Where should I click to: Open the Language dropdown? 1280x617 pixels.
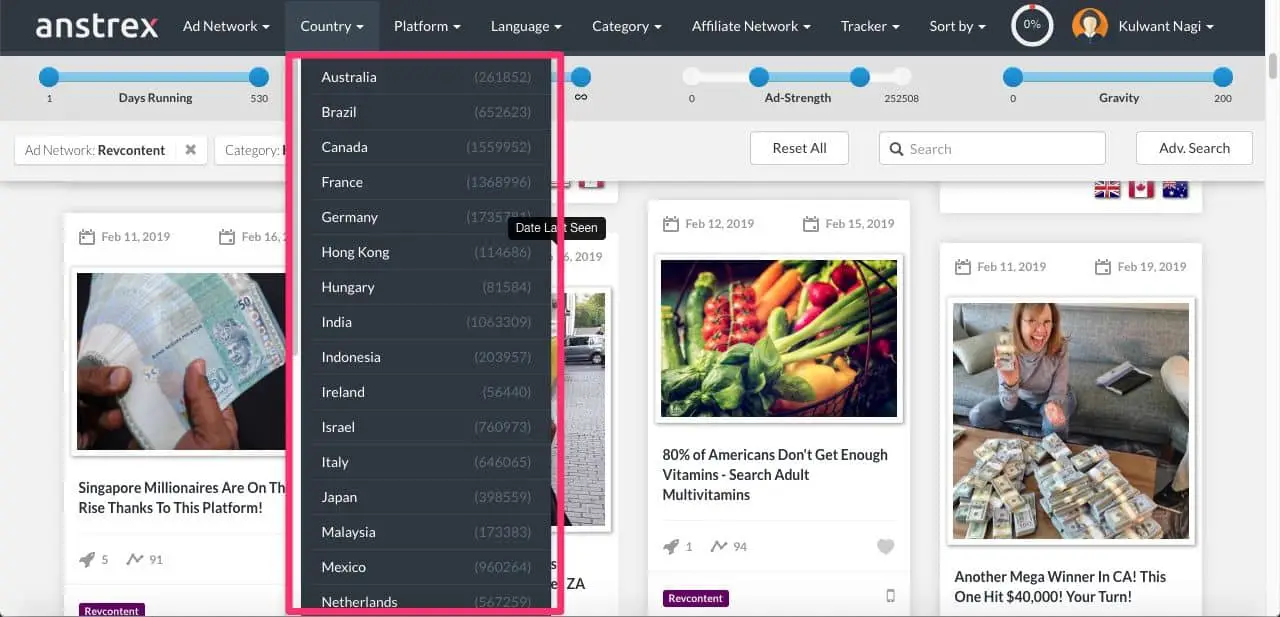click(526, 26)
